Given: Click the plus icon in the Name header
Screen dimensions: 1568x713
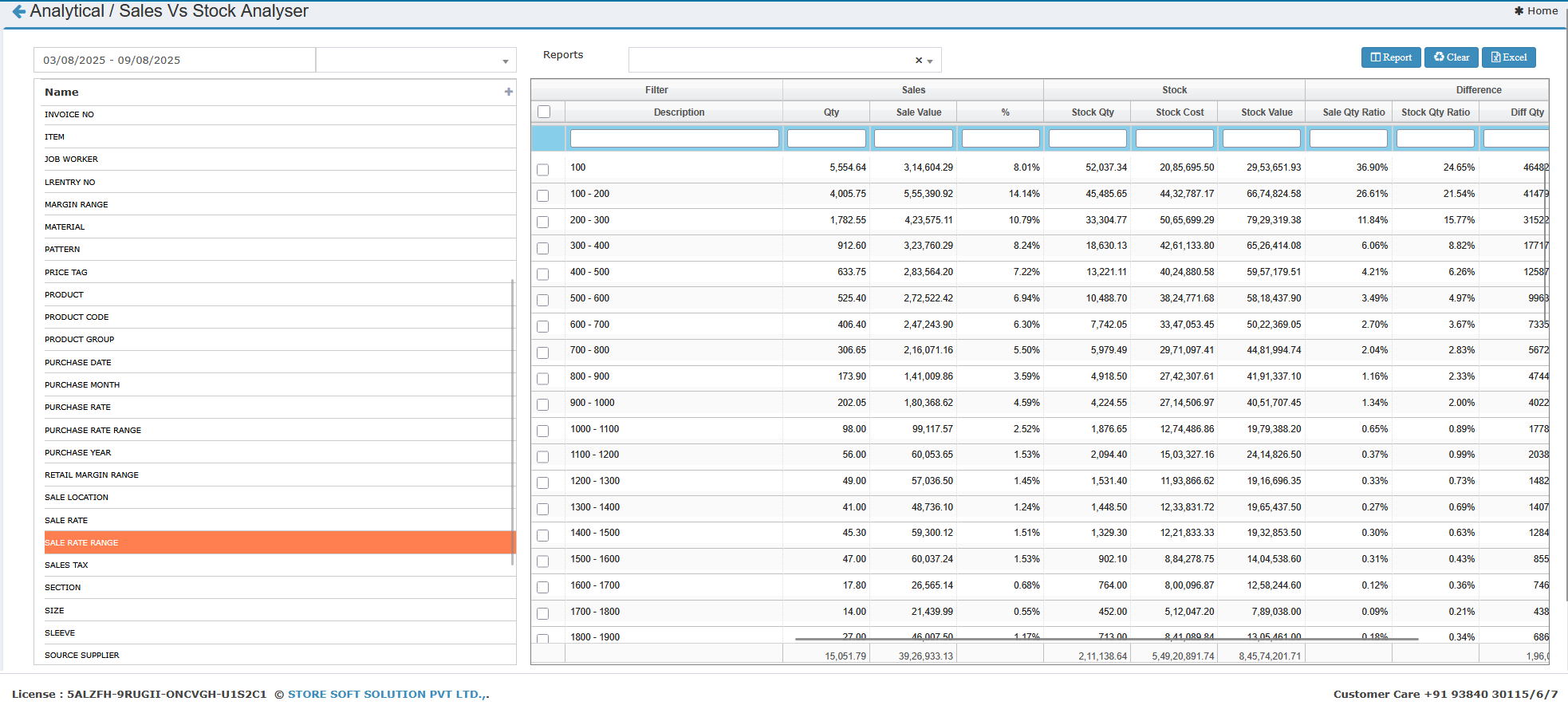Looking at the screenshot, I should tap(508, 92).
